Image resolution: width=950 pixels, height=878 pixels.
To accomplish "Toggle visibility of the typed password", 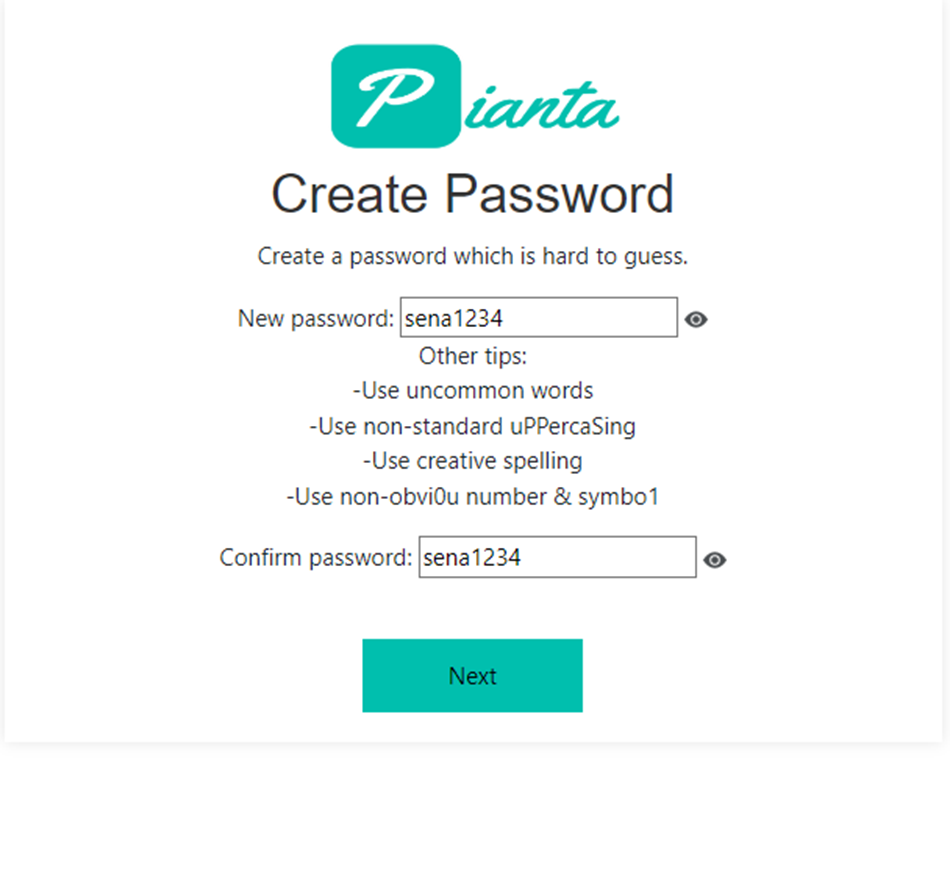I will click(x=696, y=318).
